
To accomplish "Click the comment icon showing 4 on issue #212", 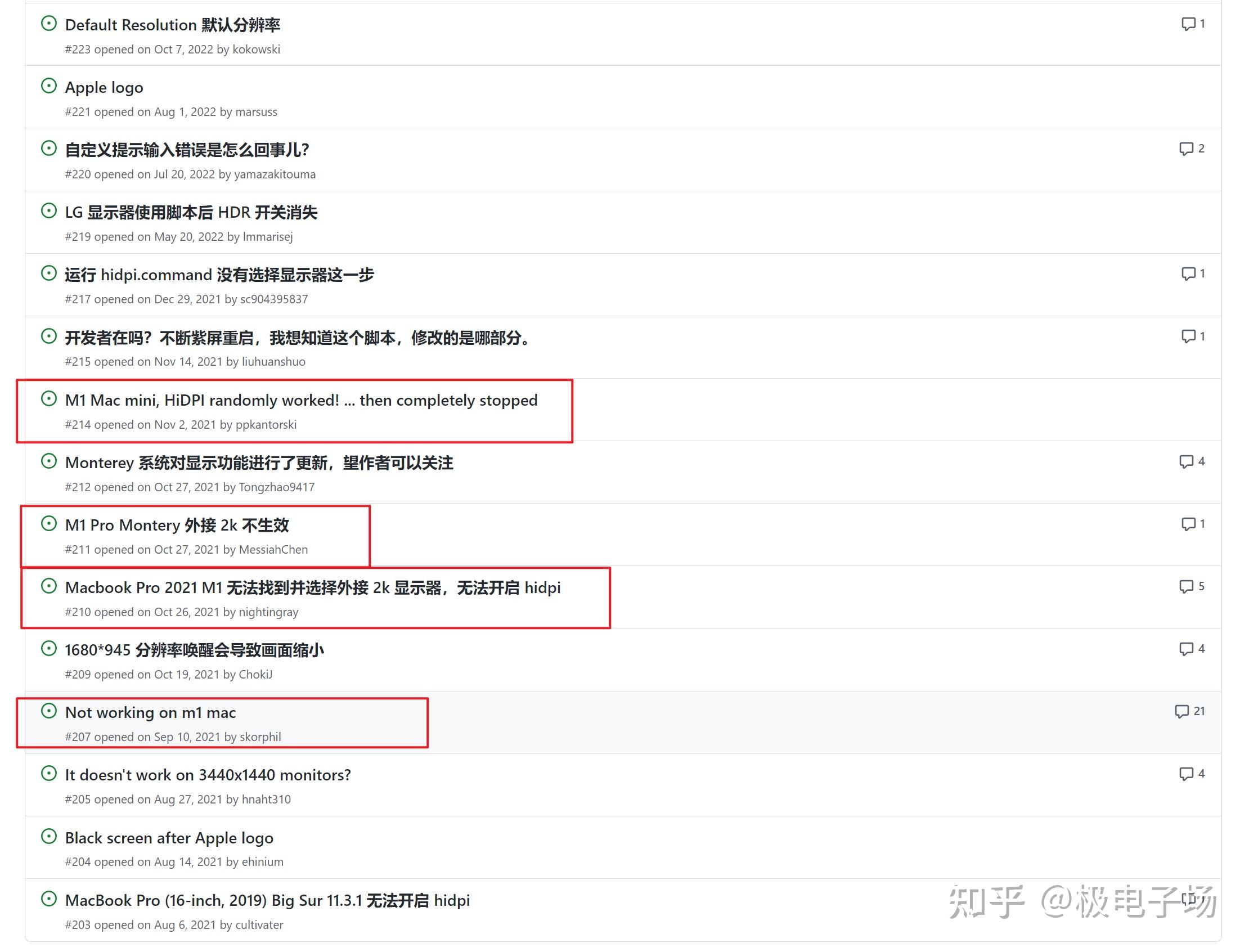I will coord(1188,461).
